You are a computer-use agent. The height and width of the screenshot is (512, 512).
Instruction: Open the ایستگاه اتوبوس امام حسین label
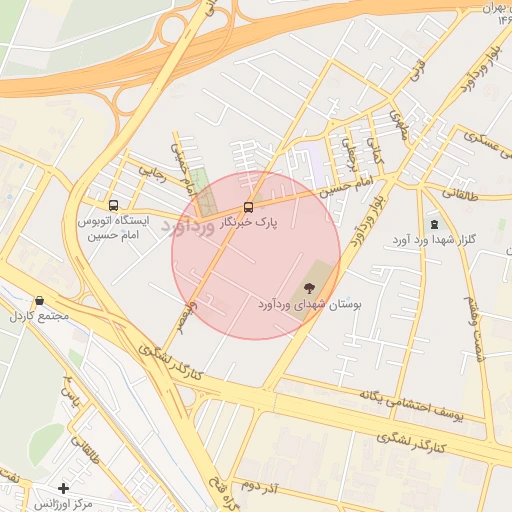[x=113, y=228]
